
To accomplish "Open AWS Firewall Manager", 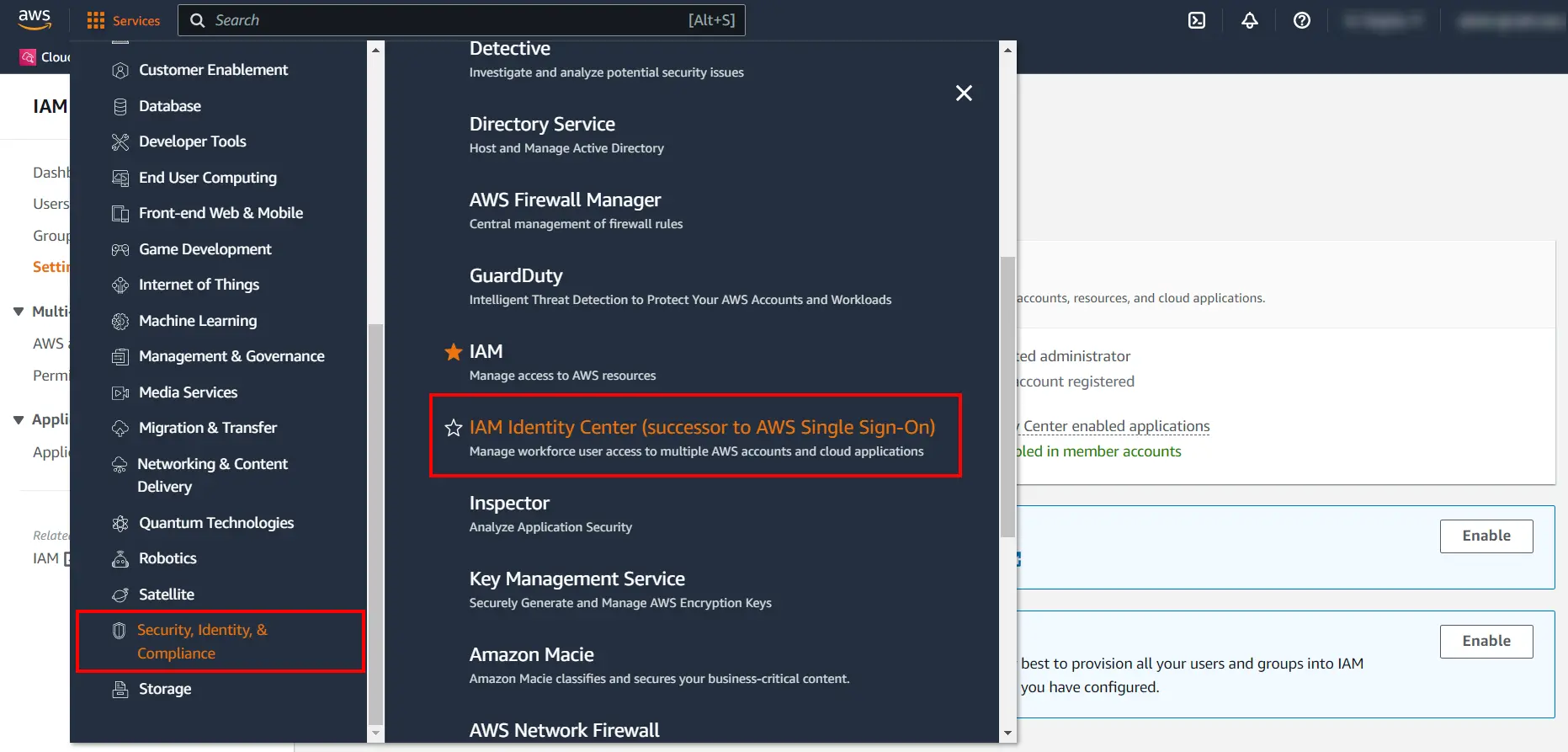I will tap(565, 200).
